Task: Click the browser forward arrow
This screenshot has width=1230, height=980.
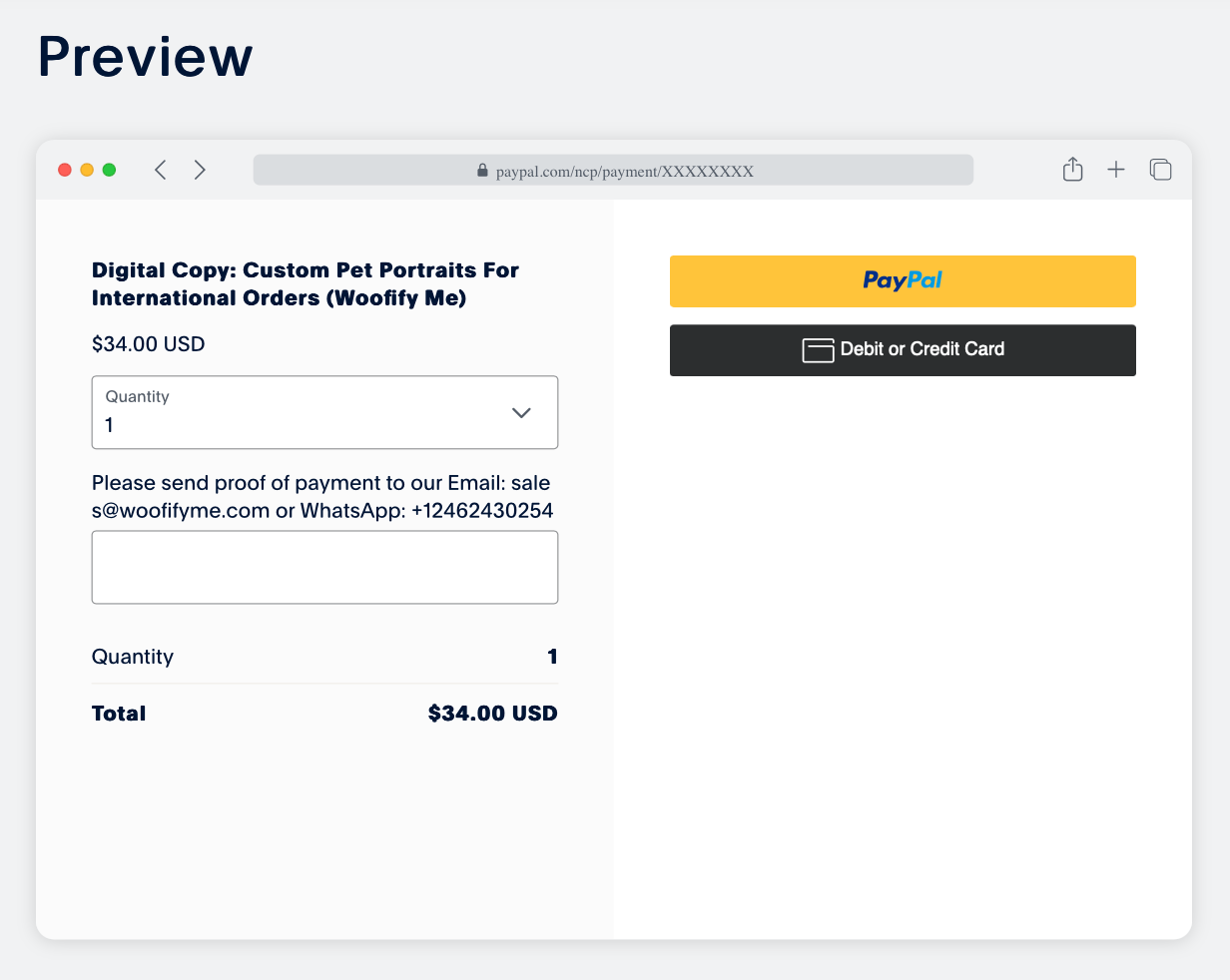Action: pyautogui.click(x=200, y=170)
